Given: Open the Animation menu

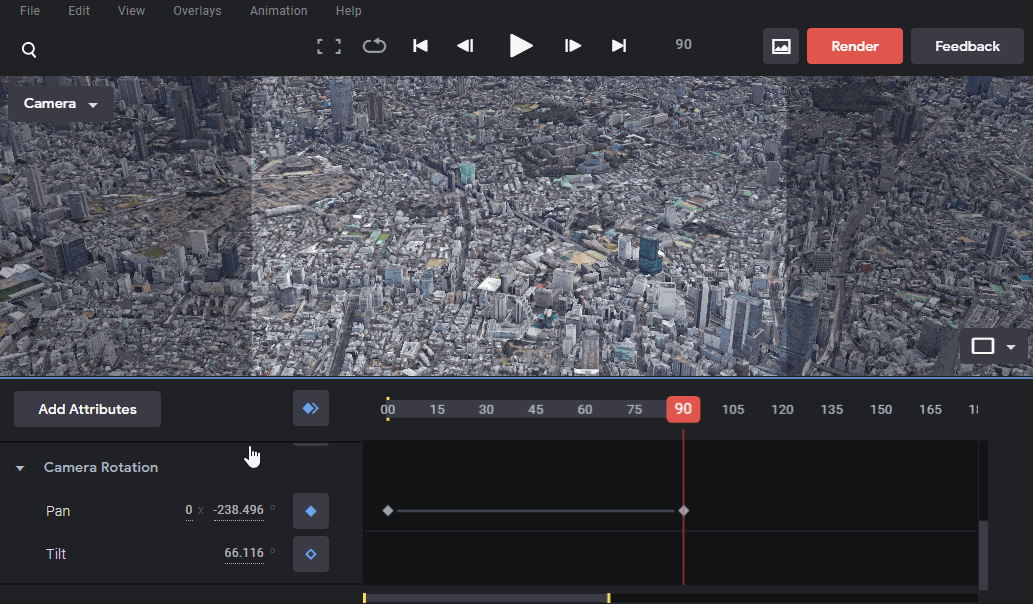Looking at the screenshot, I should click(278, 11).
